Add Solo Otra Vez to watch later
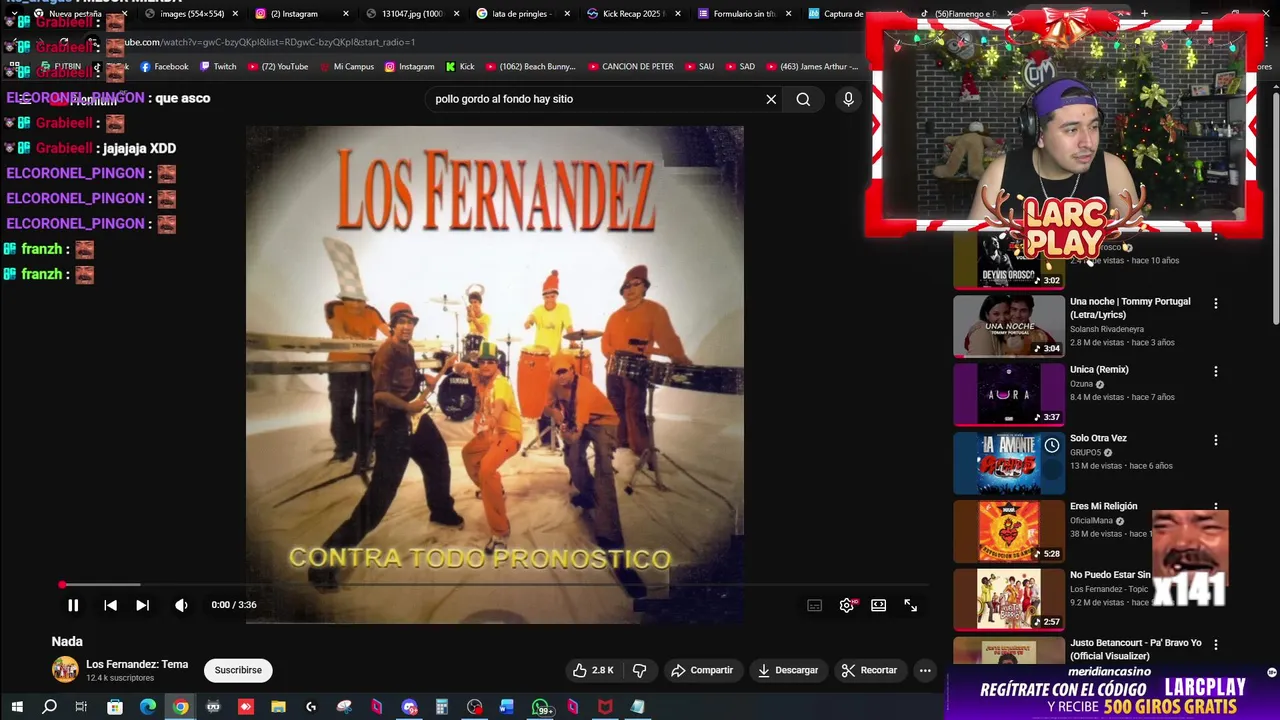1280x720 pixels. pos(1052,445)
